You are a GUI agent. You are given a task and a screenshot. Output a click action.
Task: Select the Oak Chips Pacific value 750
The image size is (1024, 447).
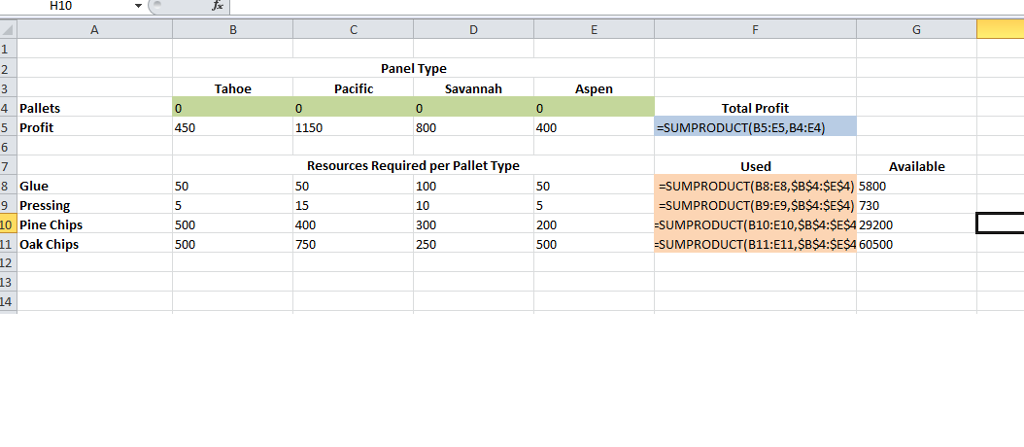353,244
